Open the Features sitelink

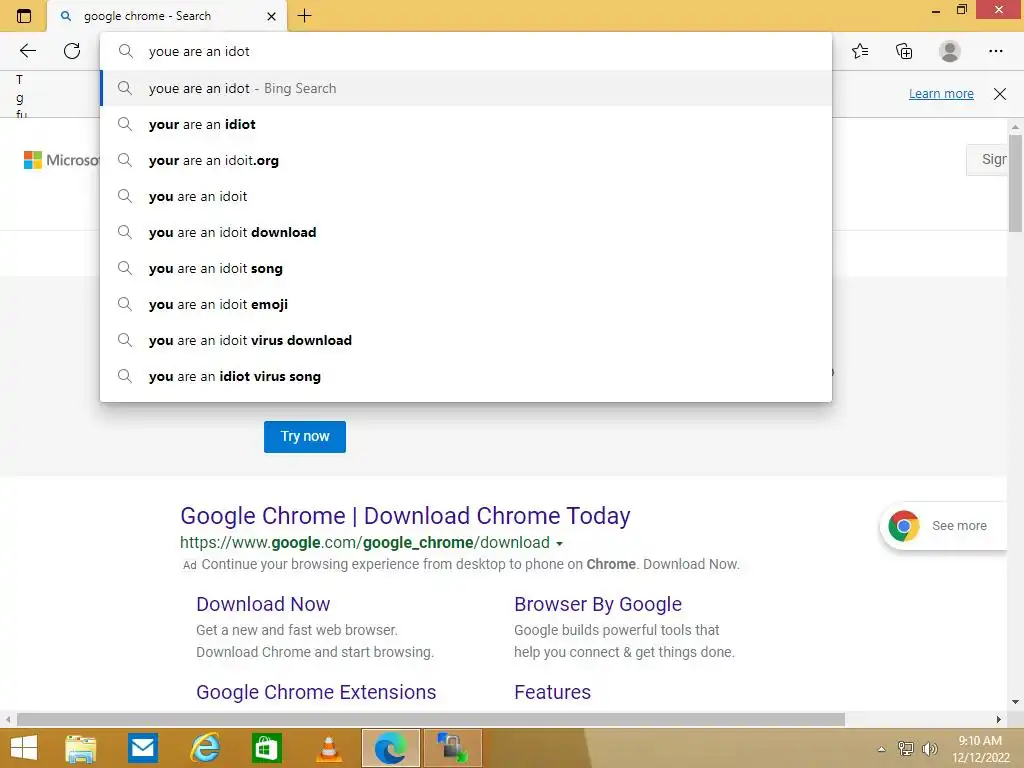(x=552, y=692)
